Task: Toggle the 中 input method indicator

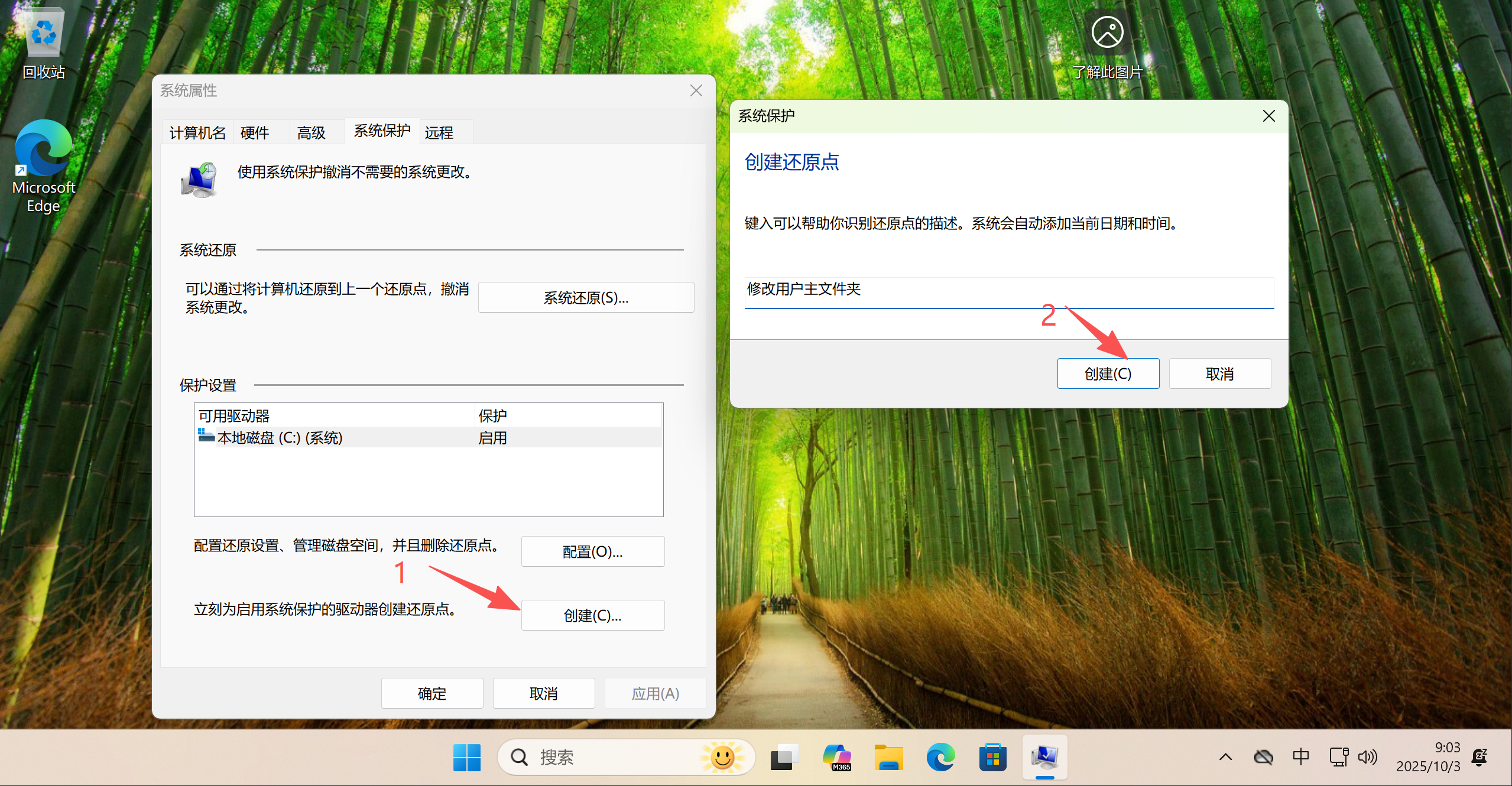Action: pos(1300,757)
